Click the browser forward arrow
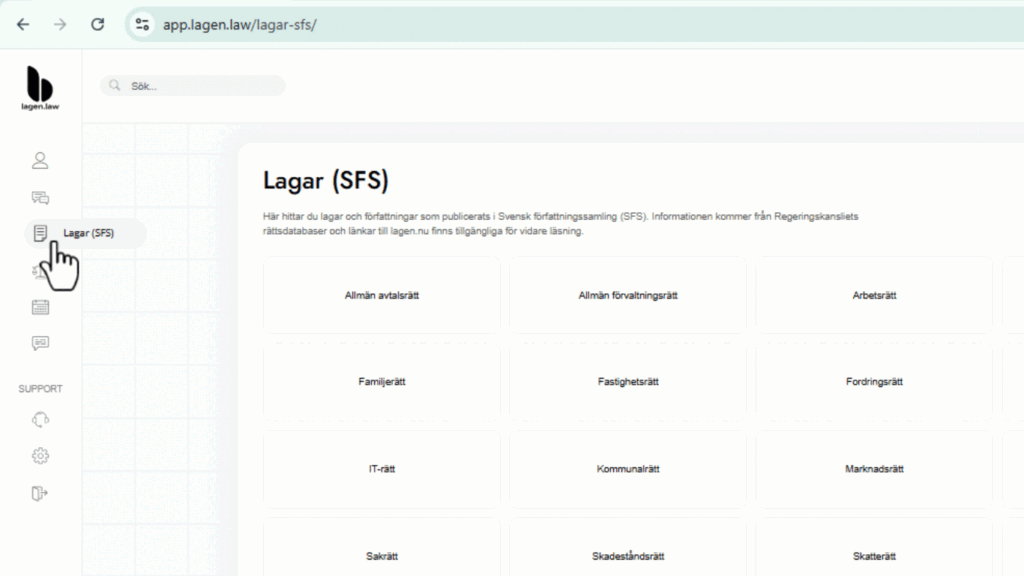 [x=60, y=25]
